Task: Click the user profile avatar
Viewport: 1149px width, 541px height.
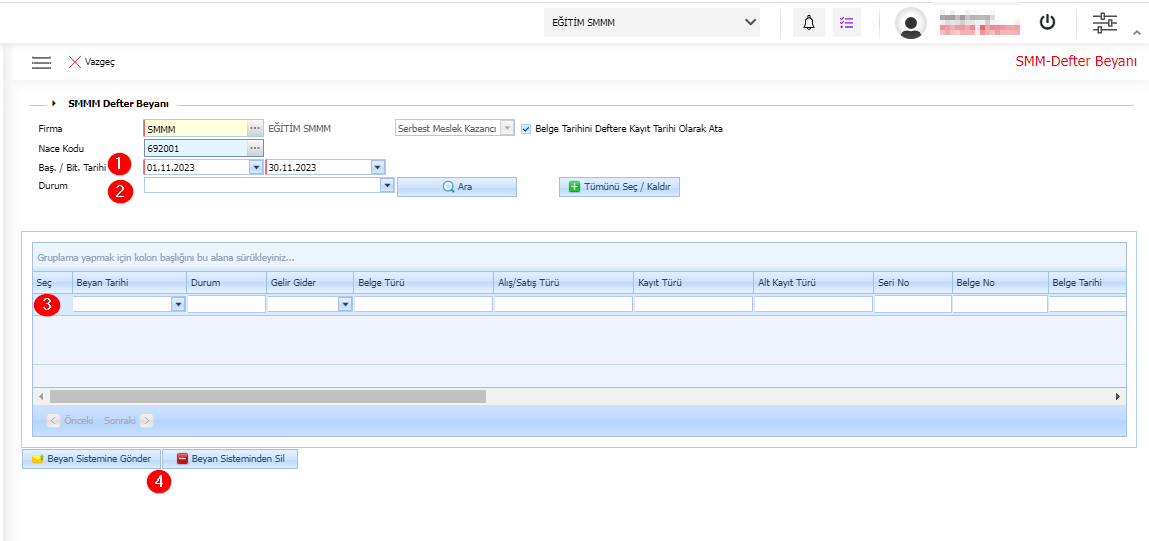Action: point(911,23)
